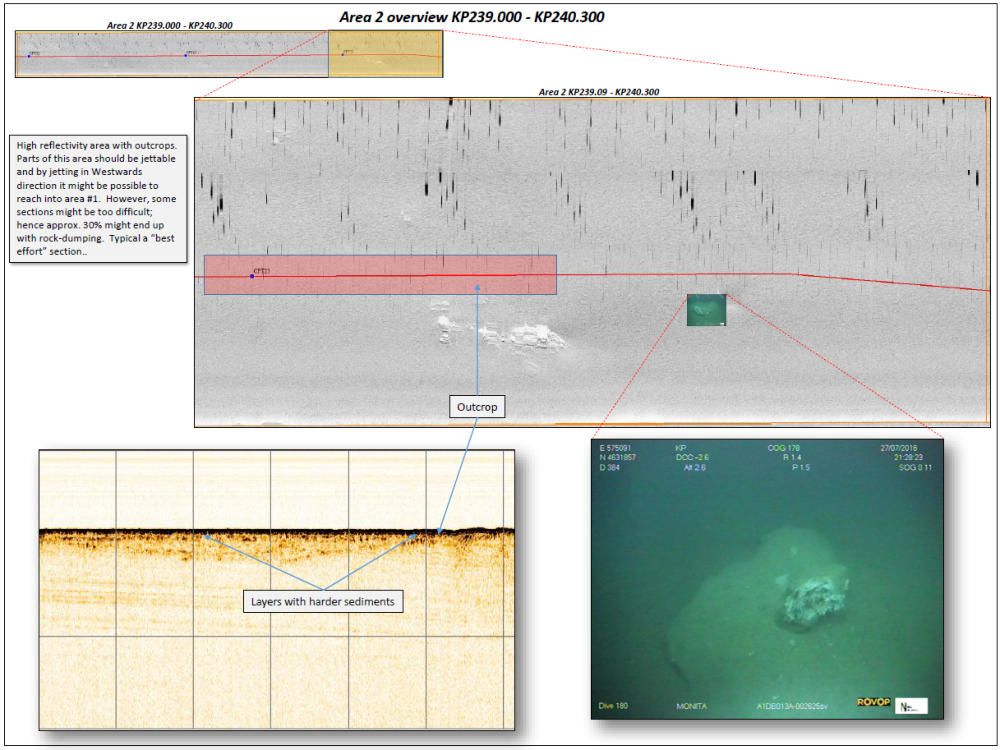The height and width of the screenshot is (750, 1000).
Task: Click the blue CPT marker in red zone
Action: tap(252, 275)
